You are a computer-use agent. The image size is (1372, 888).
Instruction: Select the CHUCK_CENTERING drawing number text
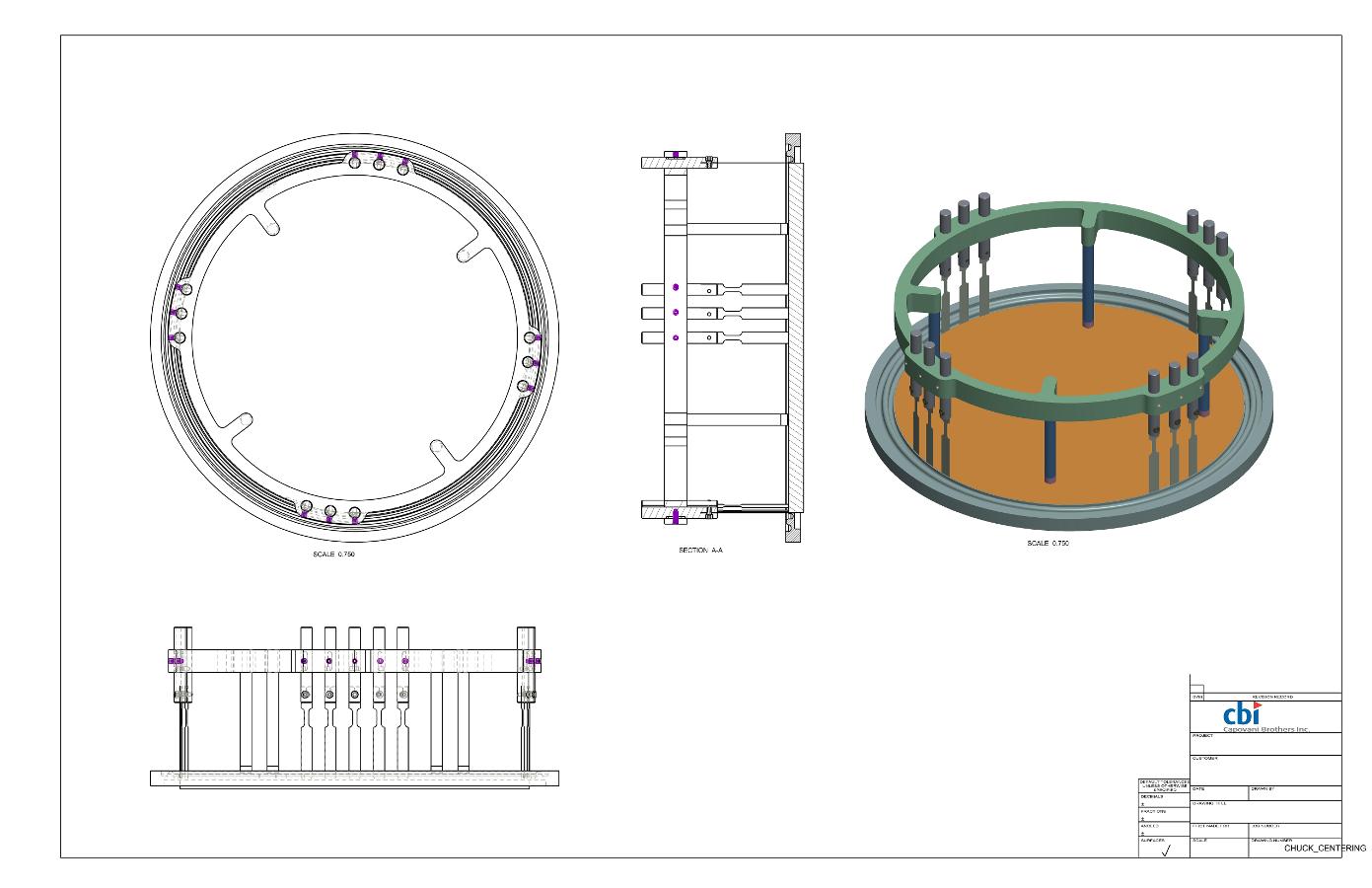(1325, 849)
